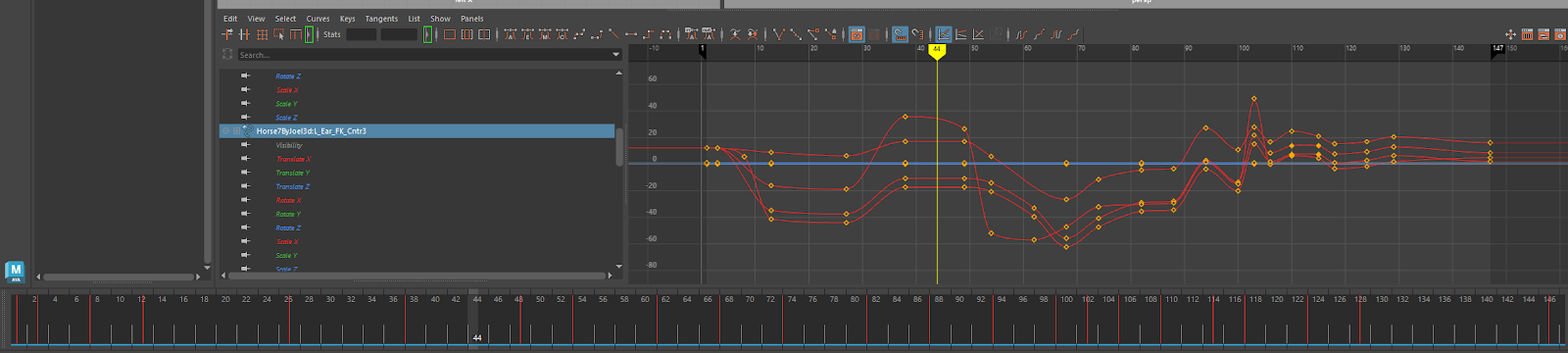
Task: Select the Insert Keys tool
Action: tap(244, 34)
